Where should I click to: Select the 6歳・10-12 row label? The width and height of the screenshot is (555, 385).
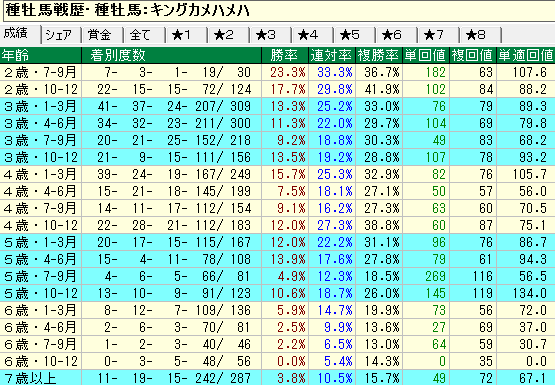click(40, 361)
